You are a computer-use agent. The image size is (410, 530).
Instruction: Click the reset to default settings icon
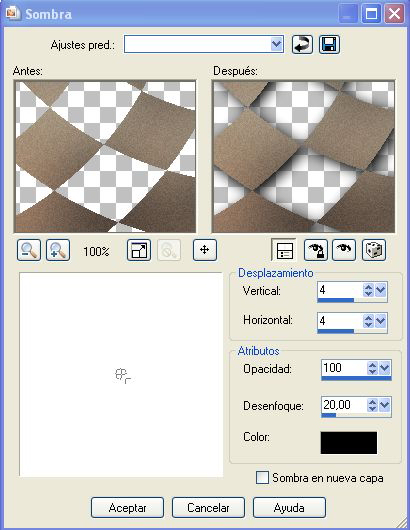pyautogui.click(x=302, y=45)
